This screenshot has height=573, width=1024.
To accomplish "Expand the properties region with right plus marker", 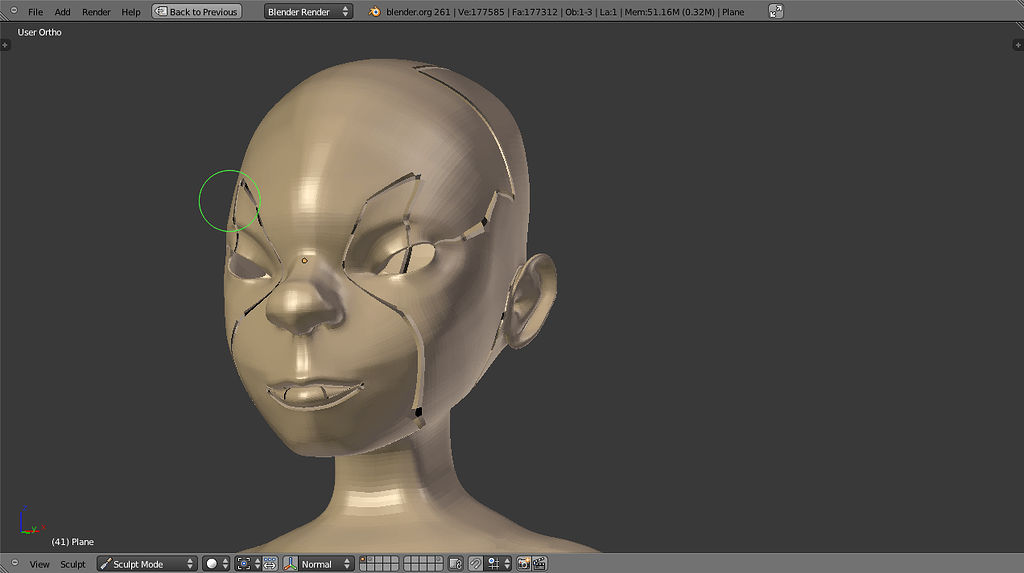I will (x=1017, y=45).
